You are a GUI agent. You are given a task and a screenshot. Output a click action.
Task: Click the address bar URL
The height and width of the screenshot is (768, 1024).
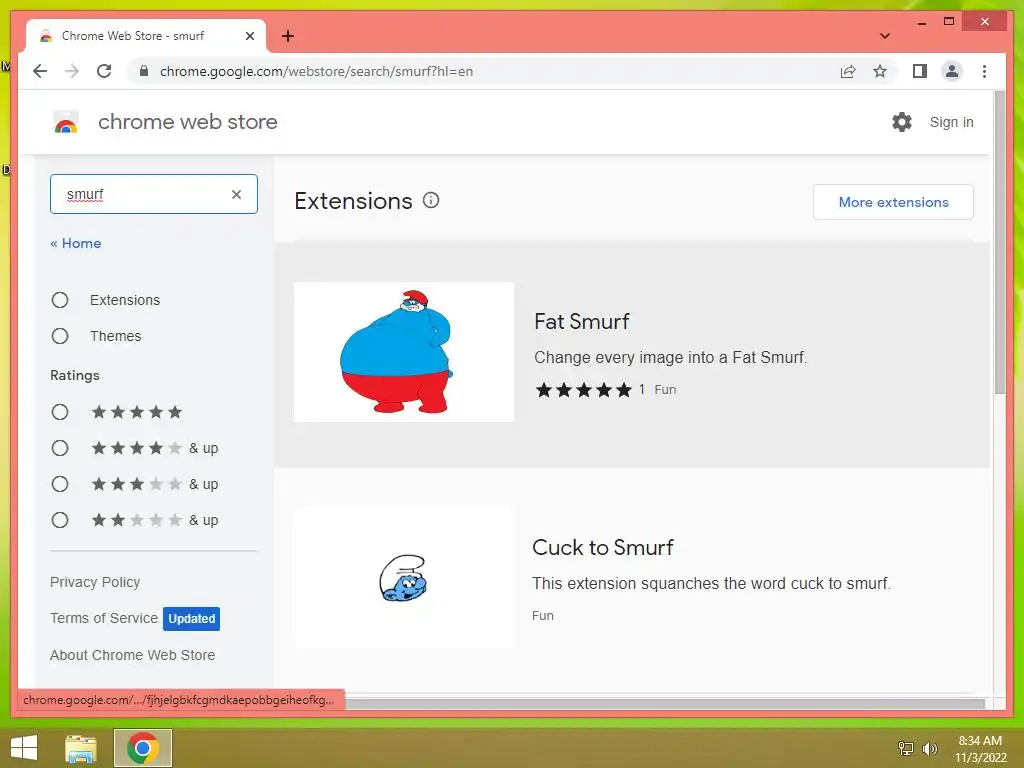pos(316,71)
